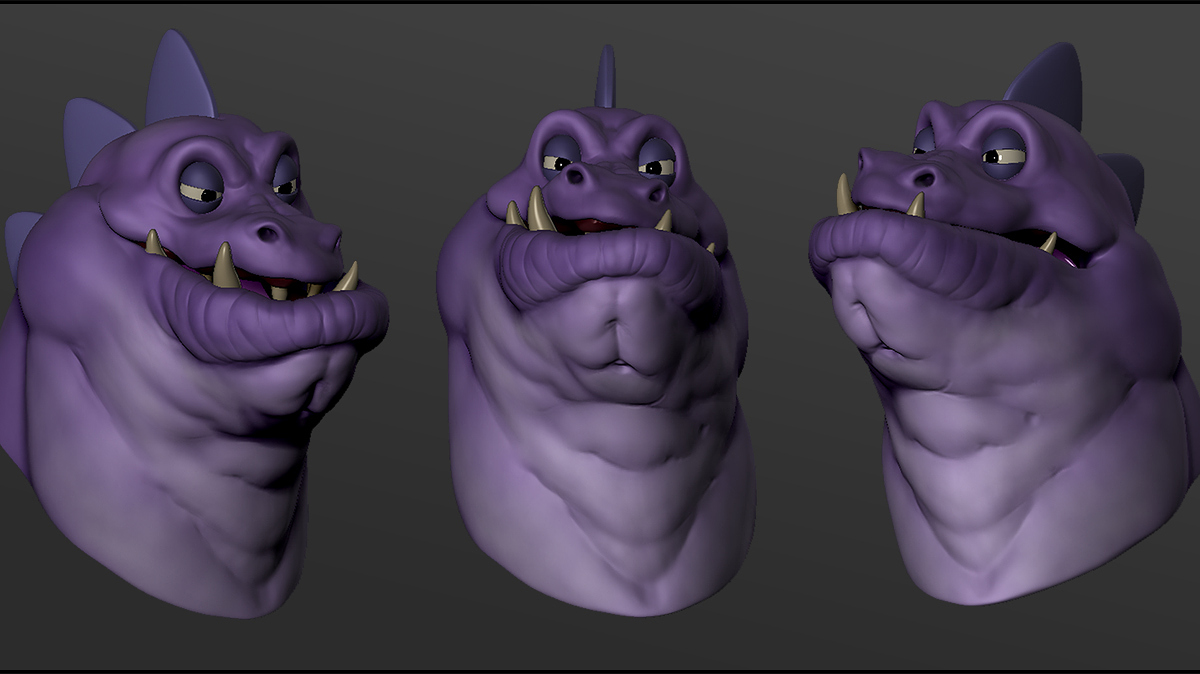Select the middle front-facing dragon head
The image size is (1200, 674).
597,330
